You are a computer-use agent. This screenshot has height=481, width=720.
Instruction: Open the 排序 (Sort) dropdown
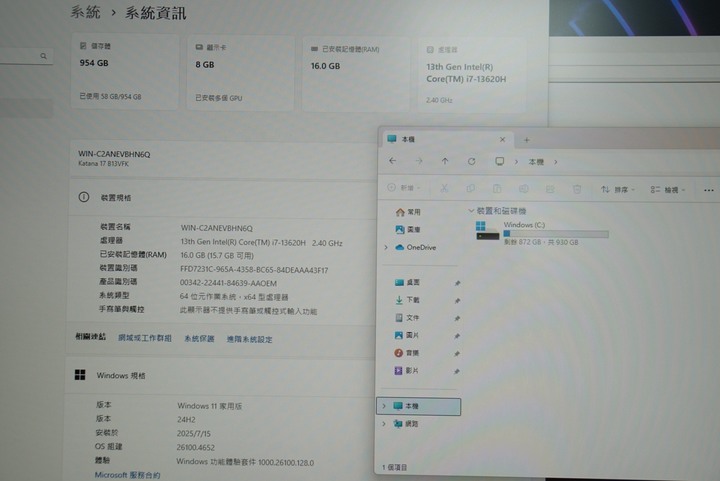click(618, 190)
